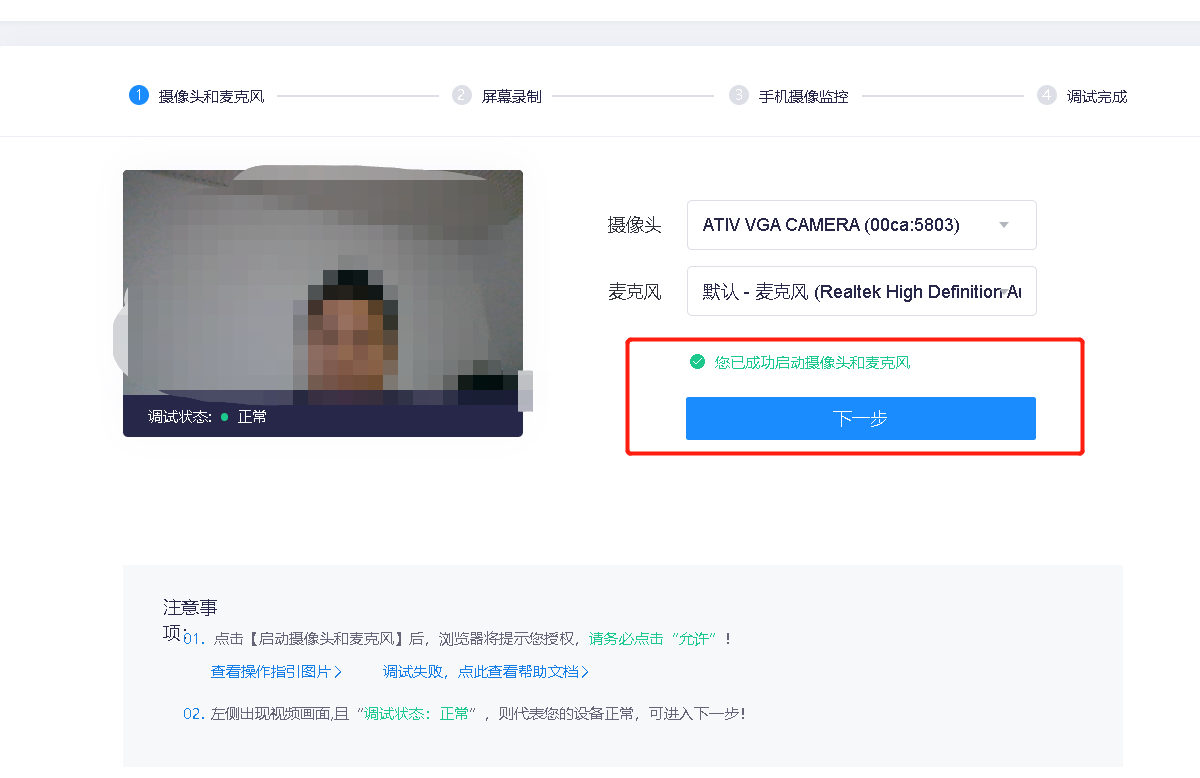Click the step 2 number circle icon

pyautogui.click(x=461, y=96)
